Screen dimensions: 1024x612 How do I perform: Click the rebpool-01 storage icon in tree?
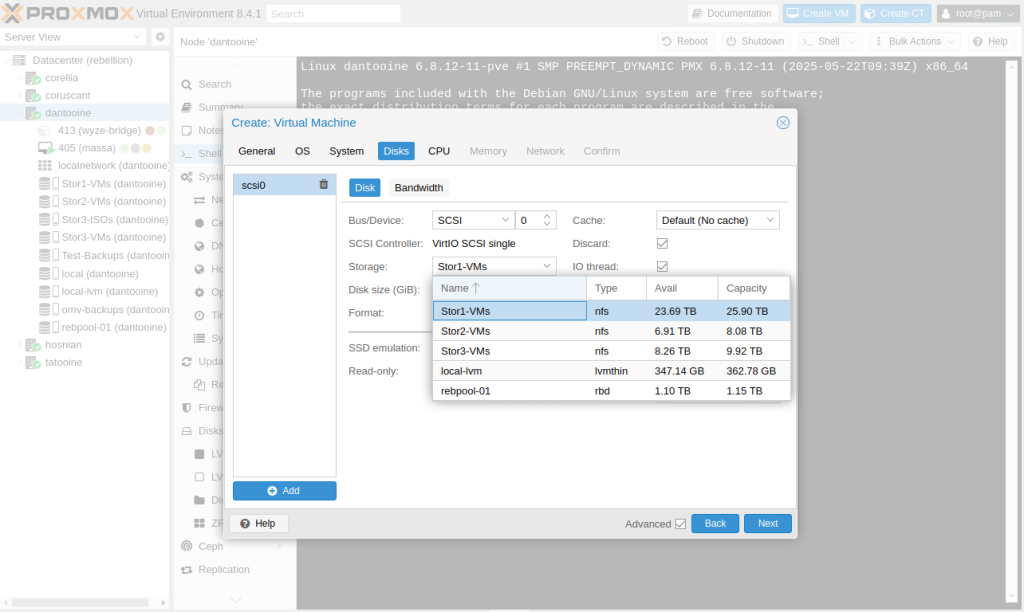point(49,327)
